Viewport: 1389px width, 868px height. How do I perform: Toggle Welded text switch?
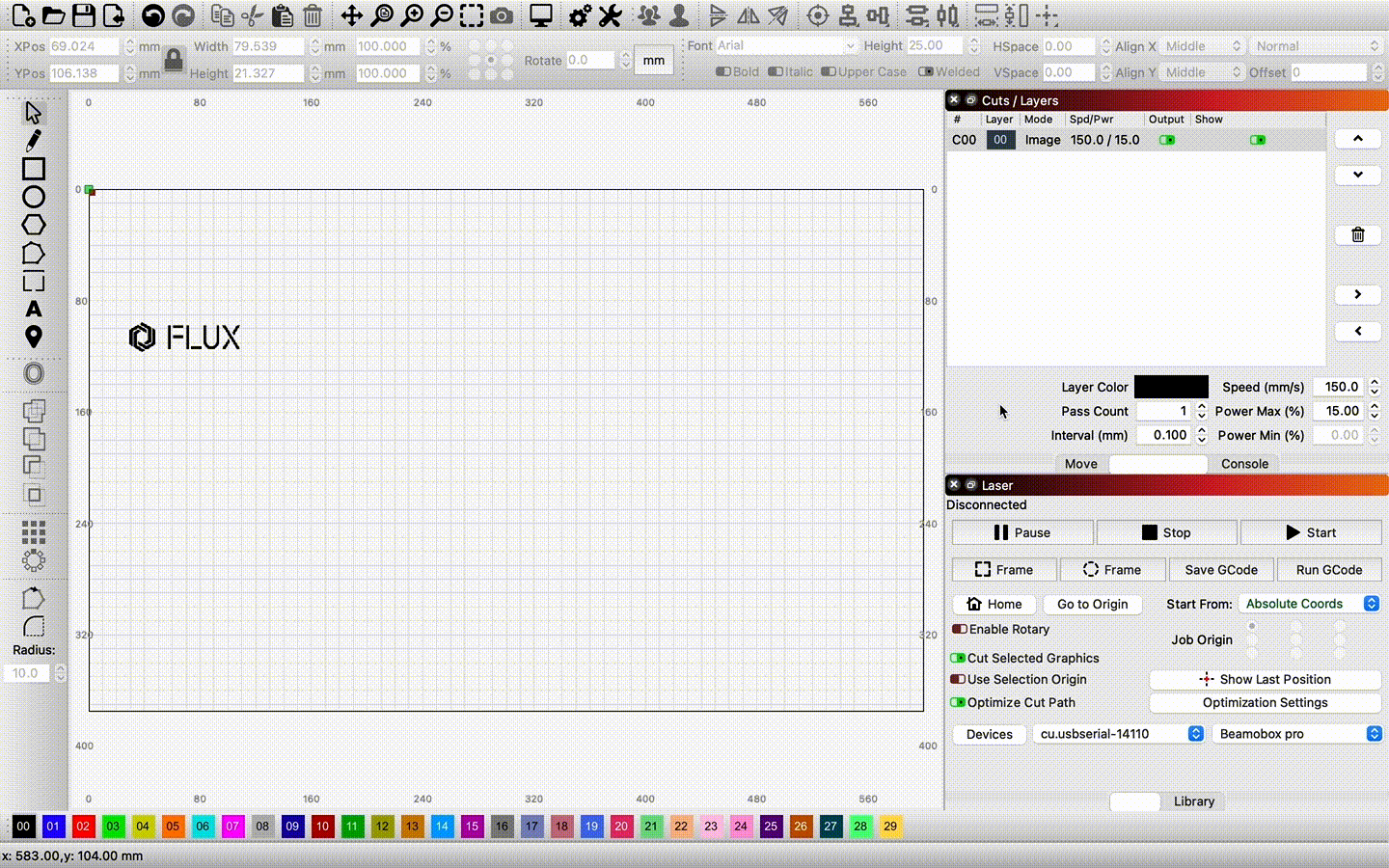[x=926, y=71]
